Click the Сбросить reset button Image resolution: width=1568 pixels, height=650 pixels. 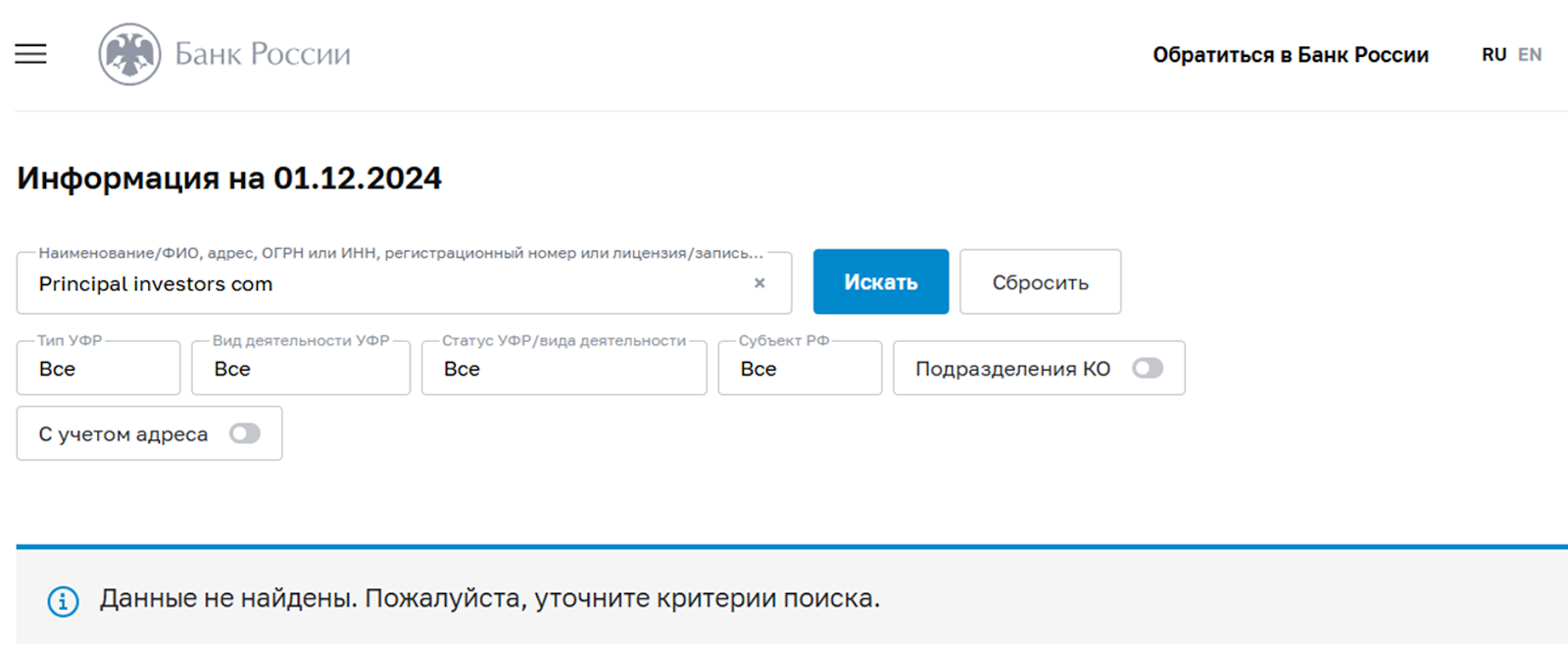(x=1041, y=281)
